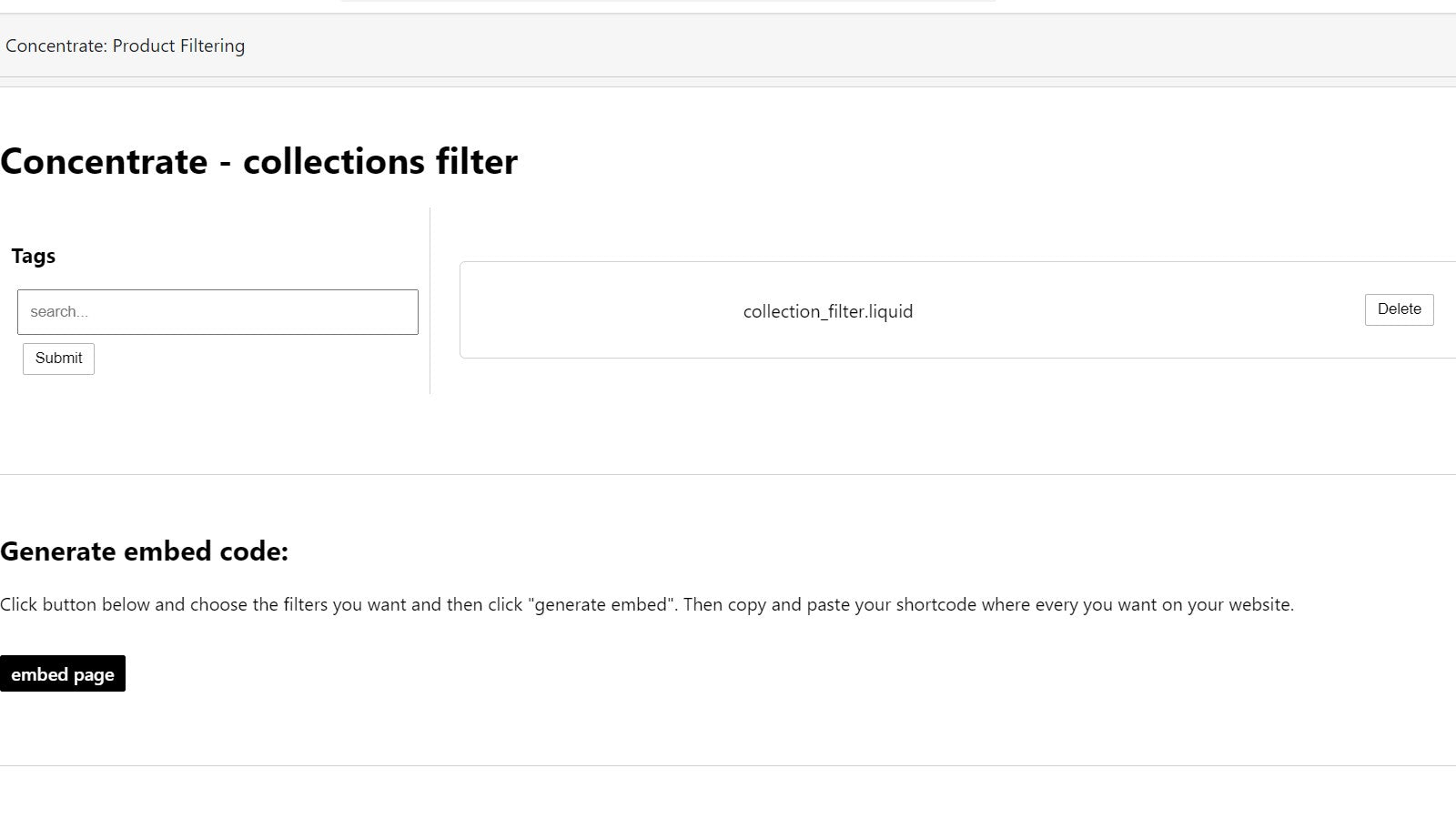
Task: Click the "Concentrate: Product Filtering" app title
Action: tap(125, 45)
